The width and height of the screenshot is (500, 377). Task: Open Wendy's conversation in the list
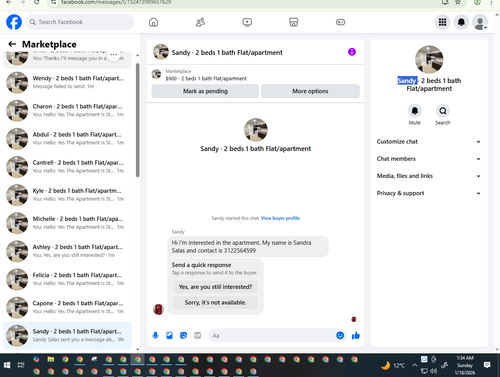pyautogui.click(x=67, y=82)
